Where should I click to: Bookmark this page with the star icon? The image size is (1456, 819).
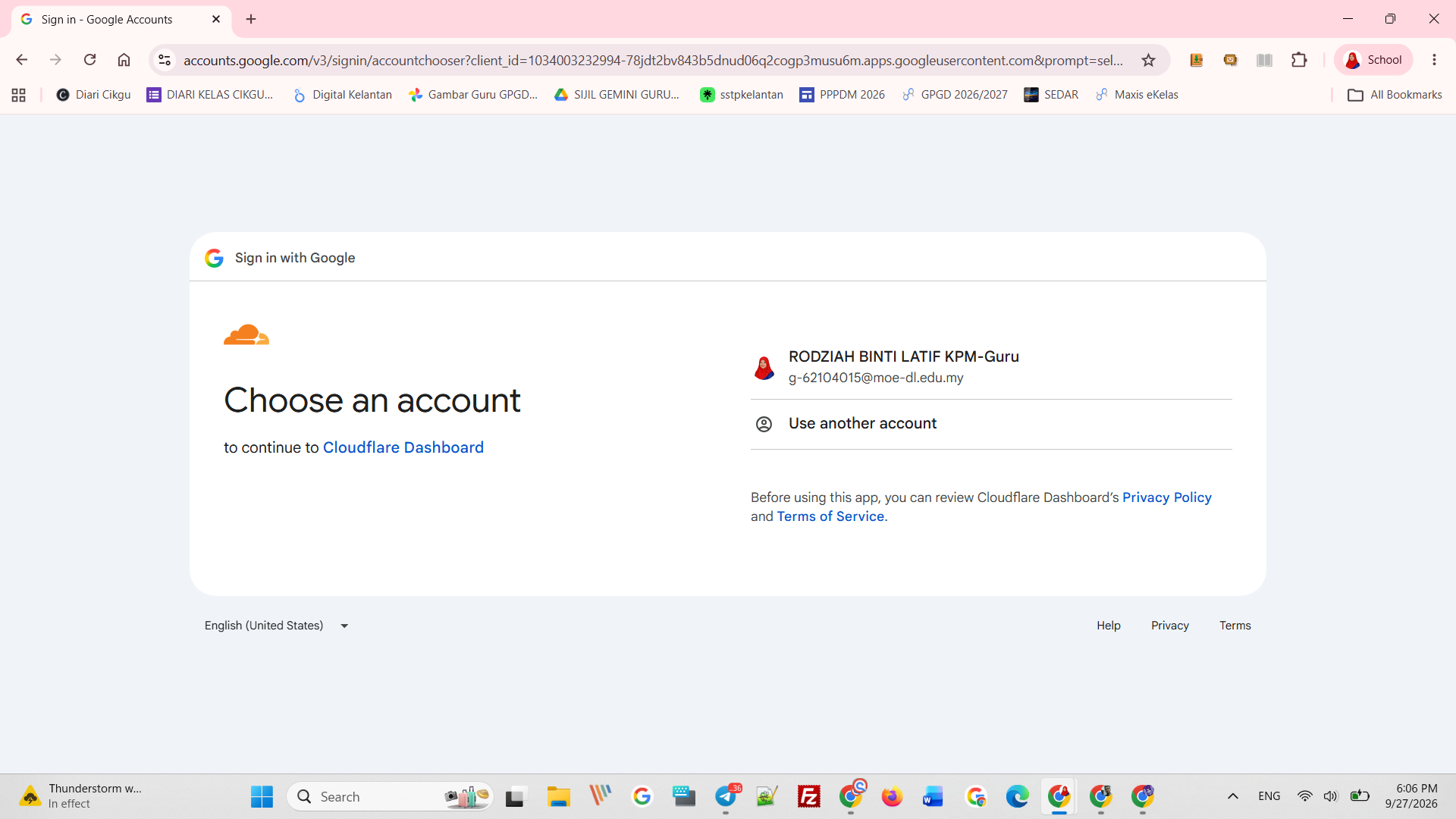tap(1148, 60)
